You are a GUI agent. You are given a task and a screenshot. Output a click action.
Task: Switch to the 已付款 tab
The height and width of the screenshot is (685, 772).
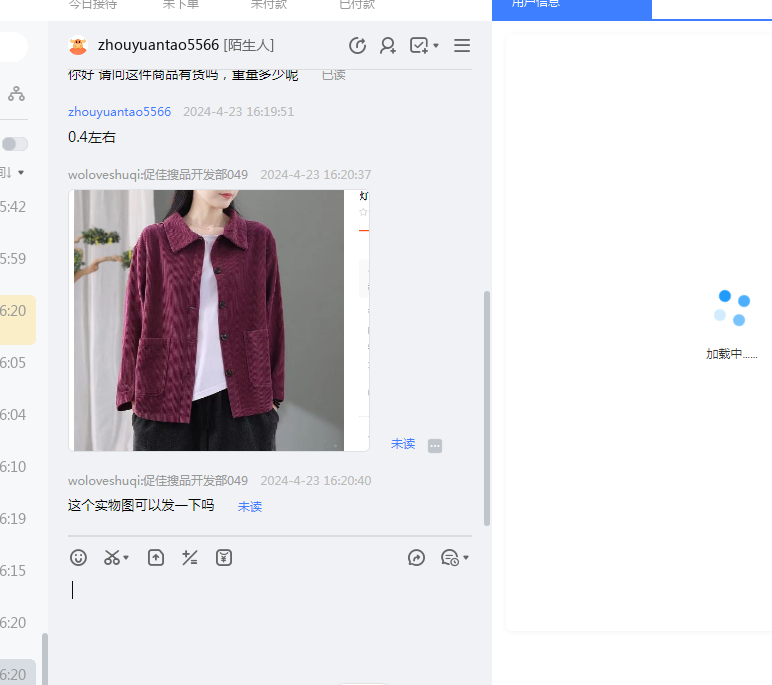(x=357, y=5)
